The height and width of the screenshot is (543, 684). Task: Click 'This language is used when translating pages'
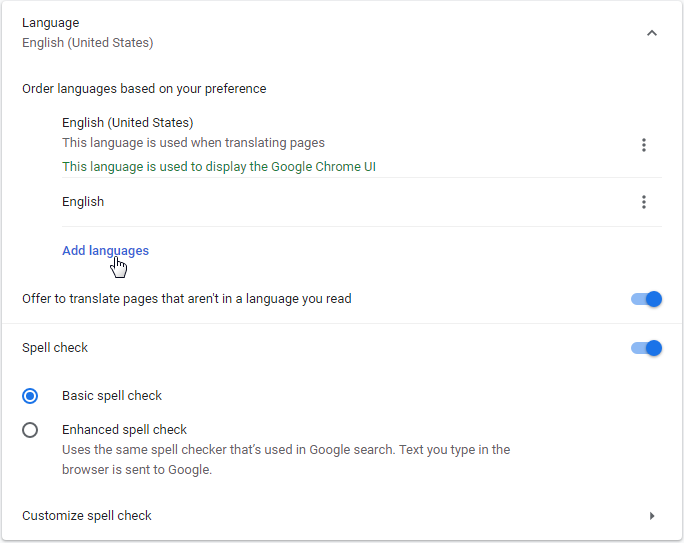pyautogui.click(x=193, y=143)
